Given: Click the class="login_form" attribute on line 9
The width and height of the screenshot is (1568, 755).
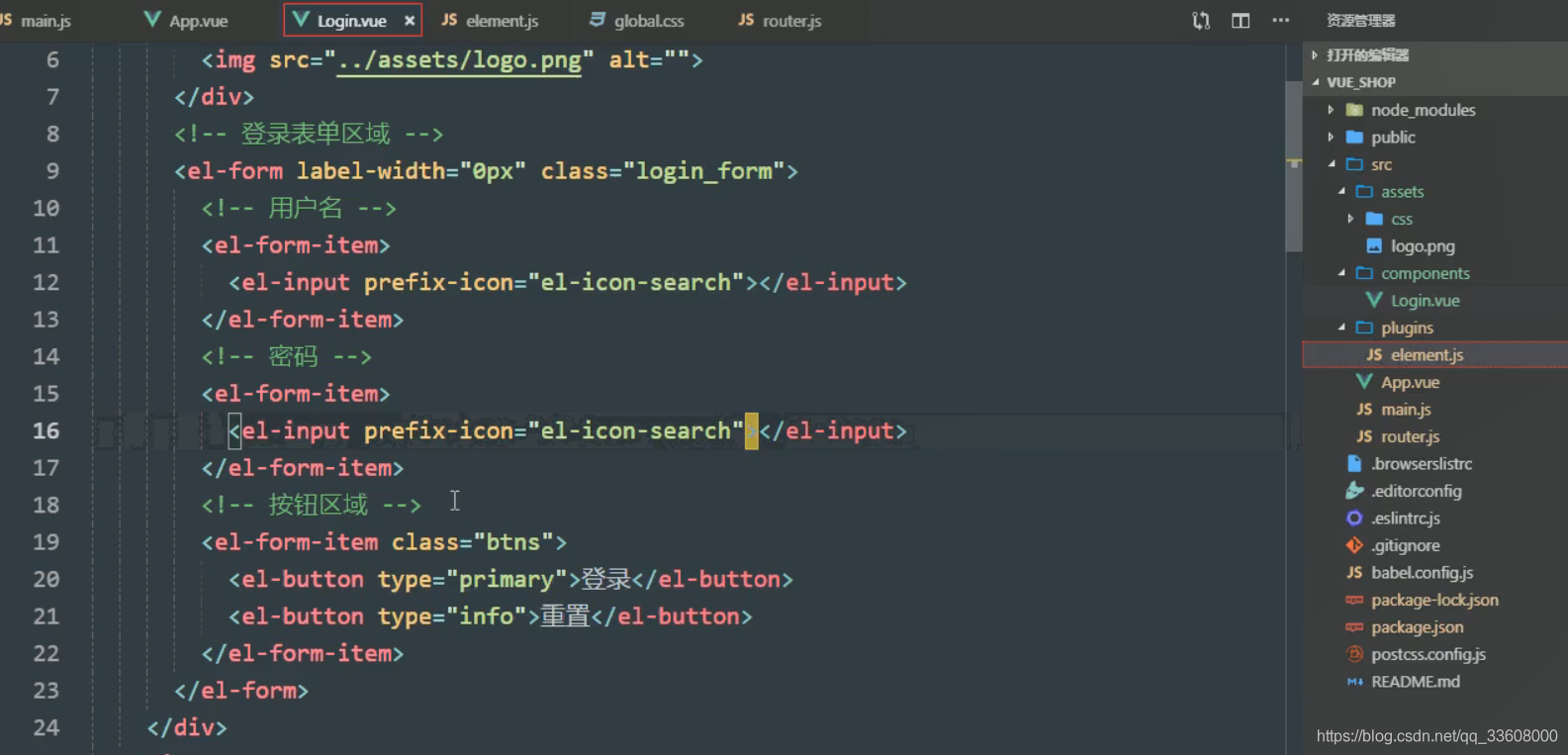Looking at the screenshot, I should coord(663,171).
